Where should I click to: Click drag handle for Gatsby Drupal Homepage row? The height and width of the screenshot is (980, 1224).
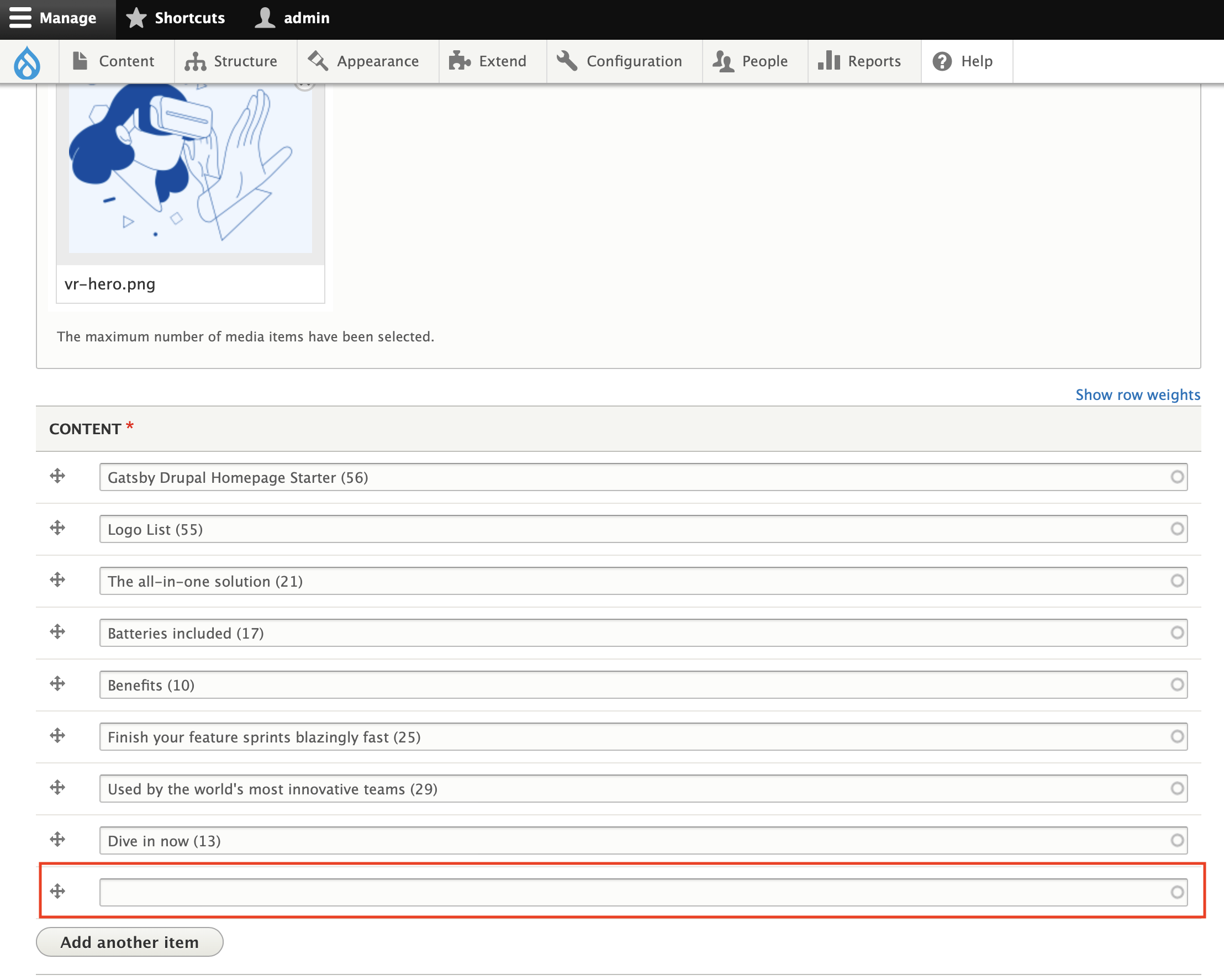click(x=57, y=476)
